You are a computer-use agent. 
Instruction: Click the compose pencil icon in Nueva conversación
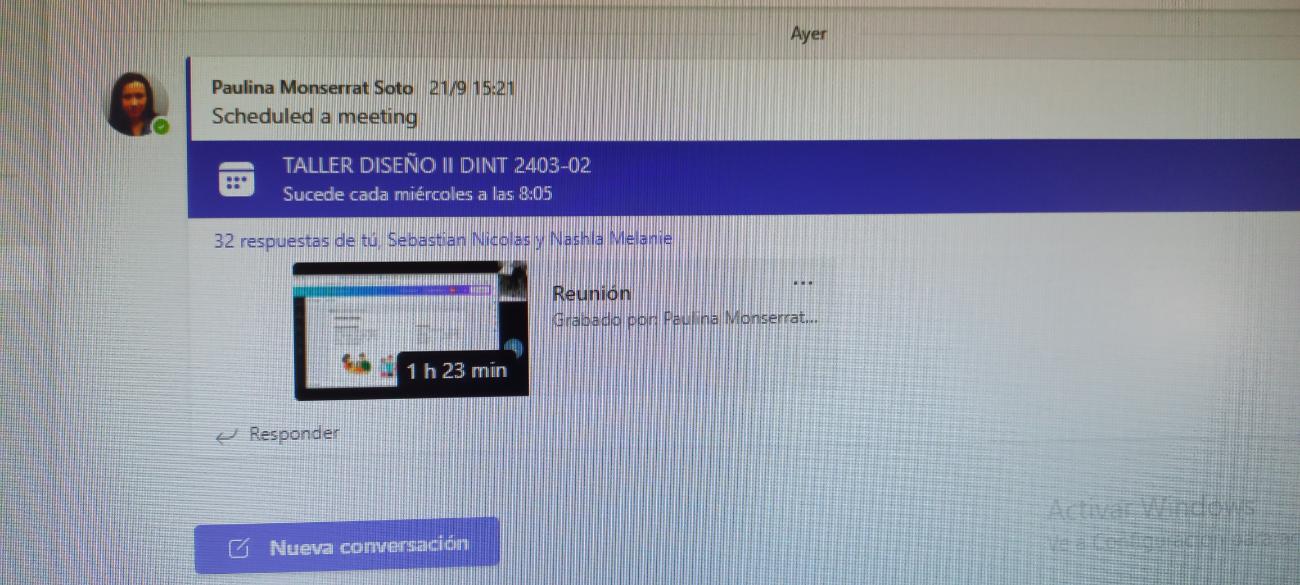point(239,548)
